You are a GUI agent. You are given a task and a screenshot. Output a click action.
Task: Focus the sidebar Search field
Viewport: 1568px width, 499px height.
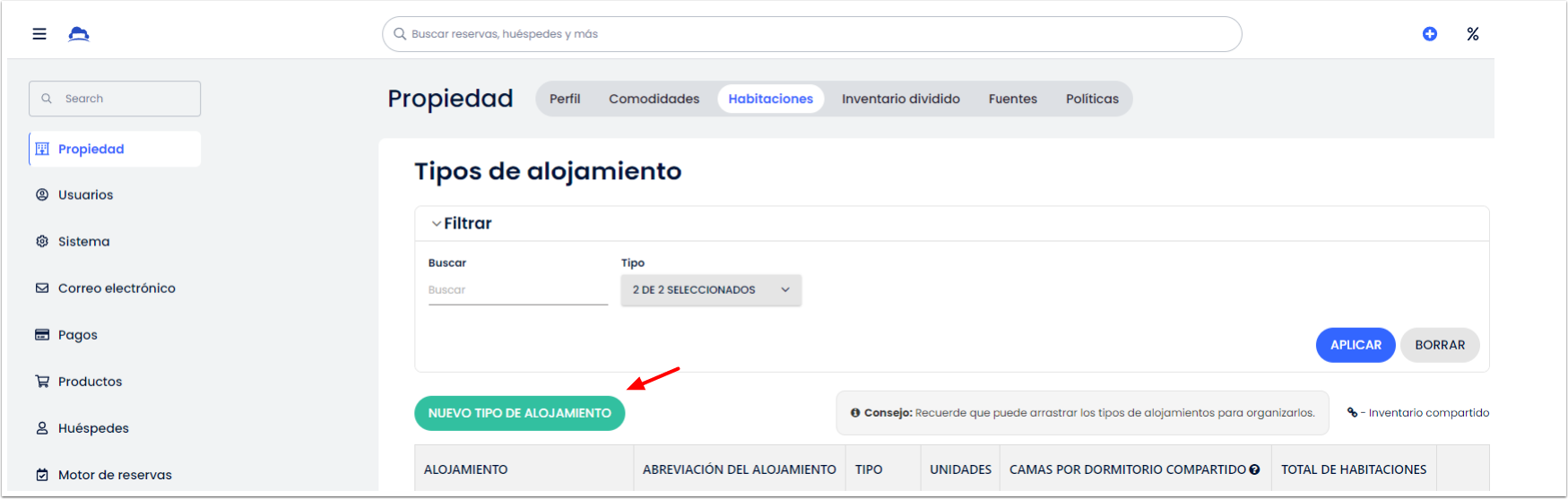pyautogui.click(x=115, y=99)
